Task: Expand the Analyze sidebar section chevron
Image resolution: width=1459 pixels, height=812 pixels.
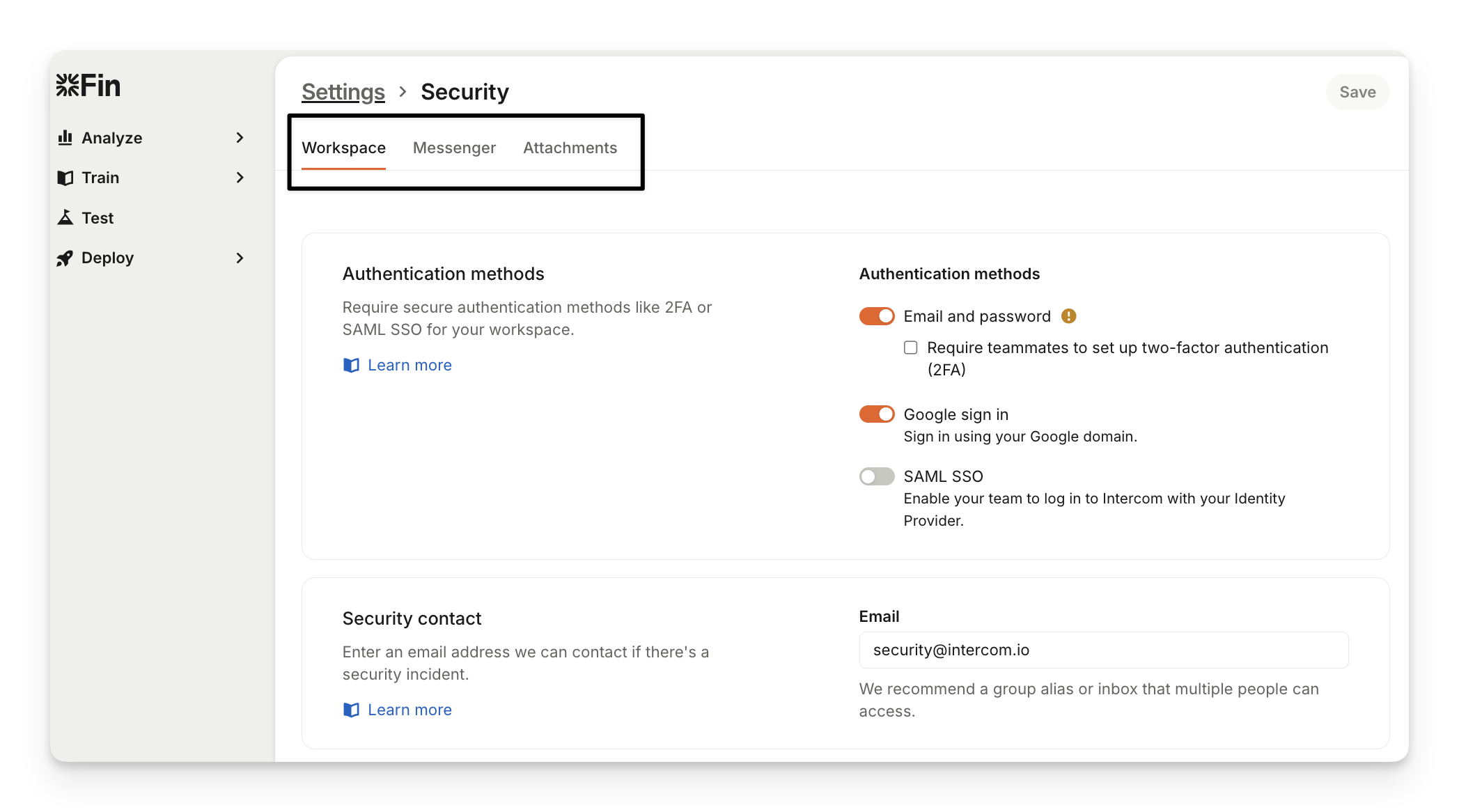Action: point(240,138)
